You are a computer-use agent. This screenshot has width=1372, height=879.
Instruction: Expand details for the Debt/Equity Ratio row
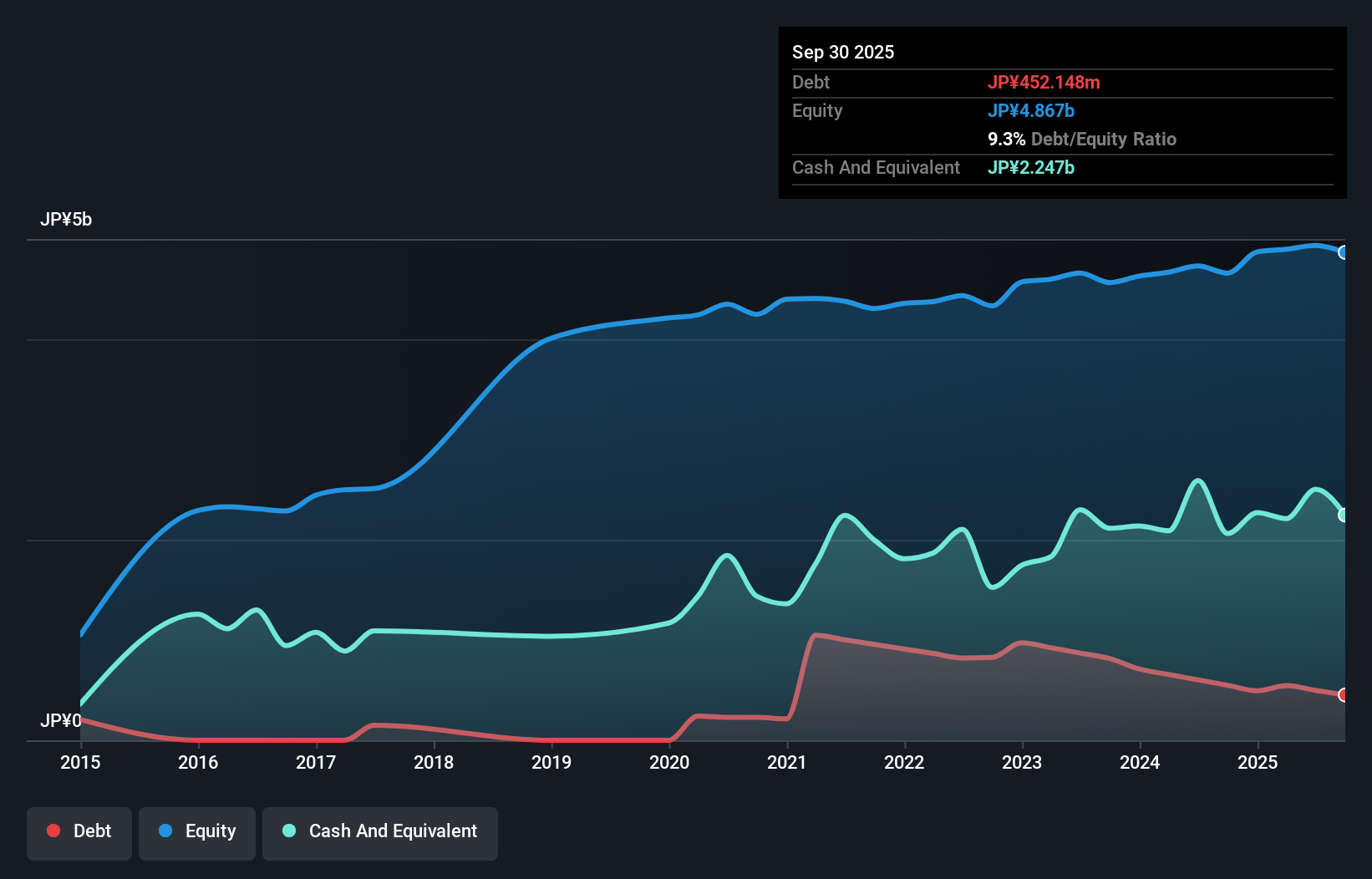point(1082,139)
